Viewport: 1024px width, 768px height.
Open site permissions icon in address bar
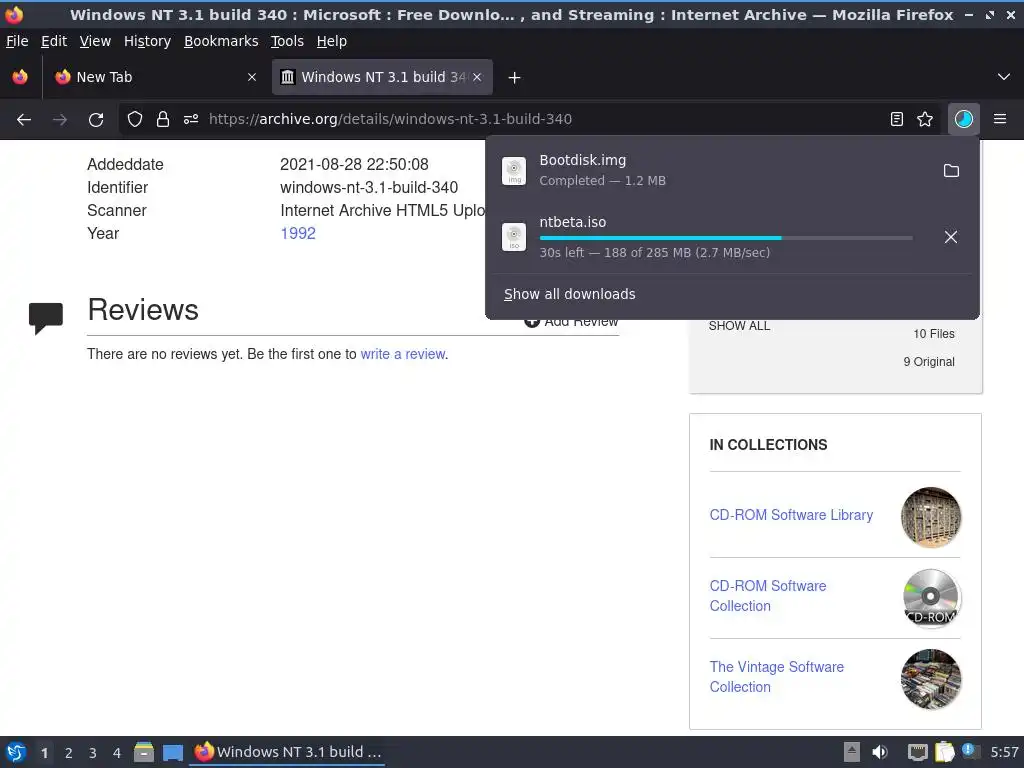pos(191,119)
